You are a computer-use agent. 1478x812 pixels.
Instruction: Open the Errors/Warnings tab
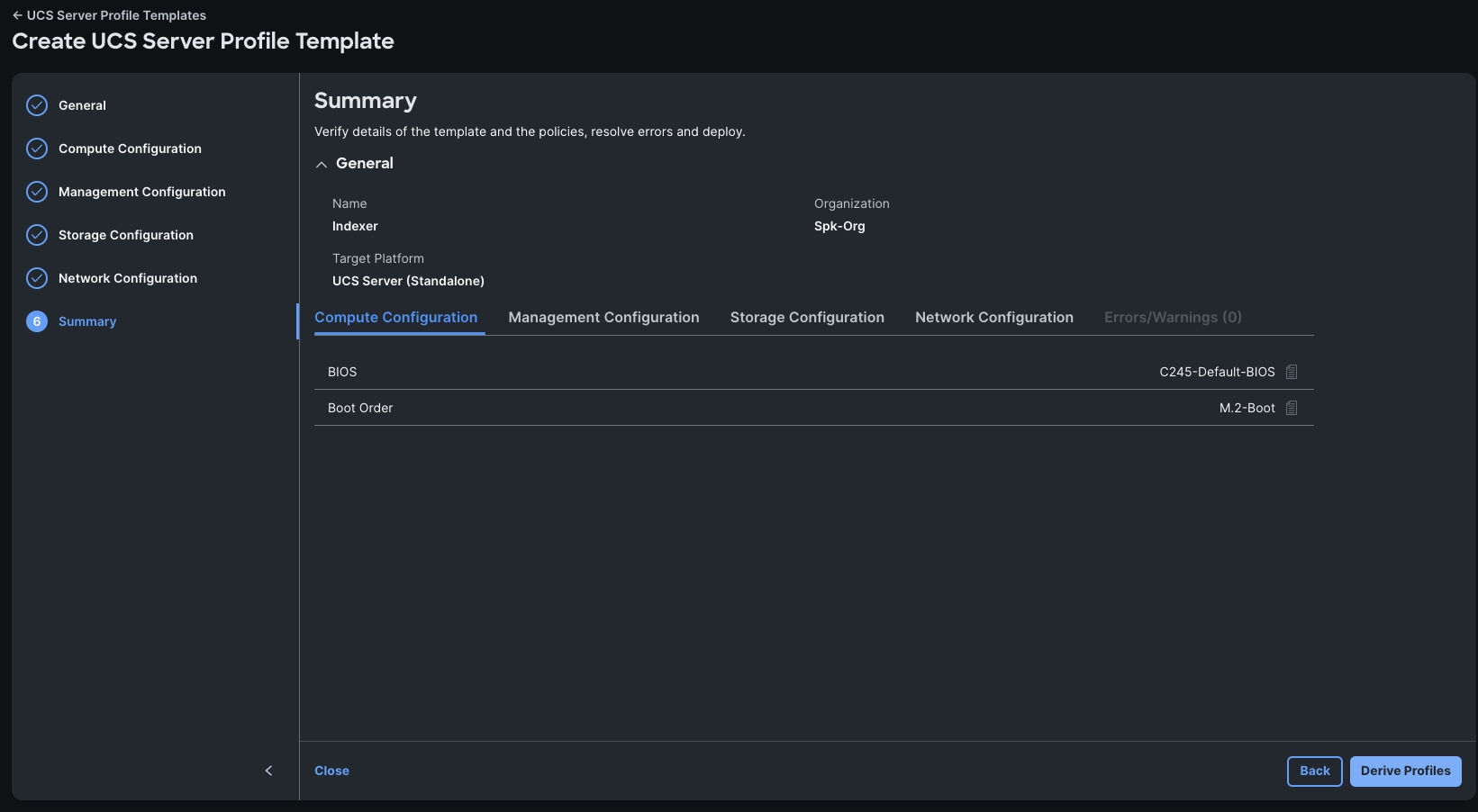[1173, 317]
